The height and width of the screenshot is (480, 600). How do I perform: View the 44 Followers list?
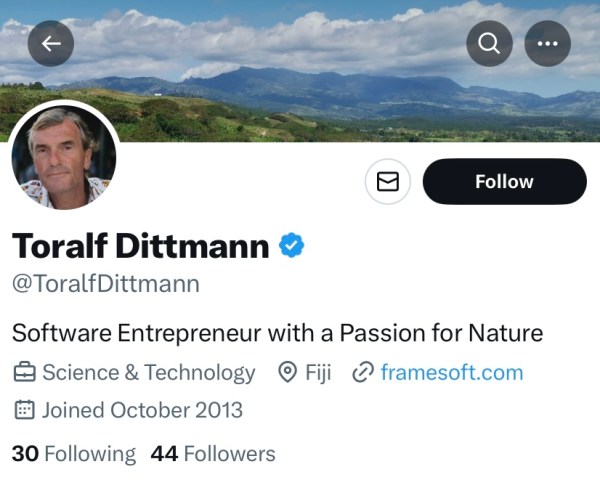click(x=213, y=453)
